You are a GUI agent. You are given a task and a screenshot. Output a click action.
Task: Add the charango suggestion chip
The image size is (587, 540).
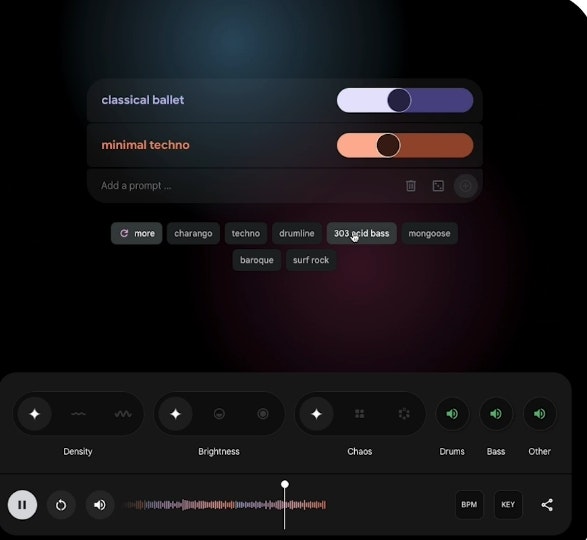click(193, 233)
